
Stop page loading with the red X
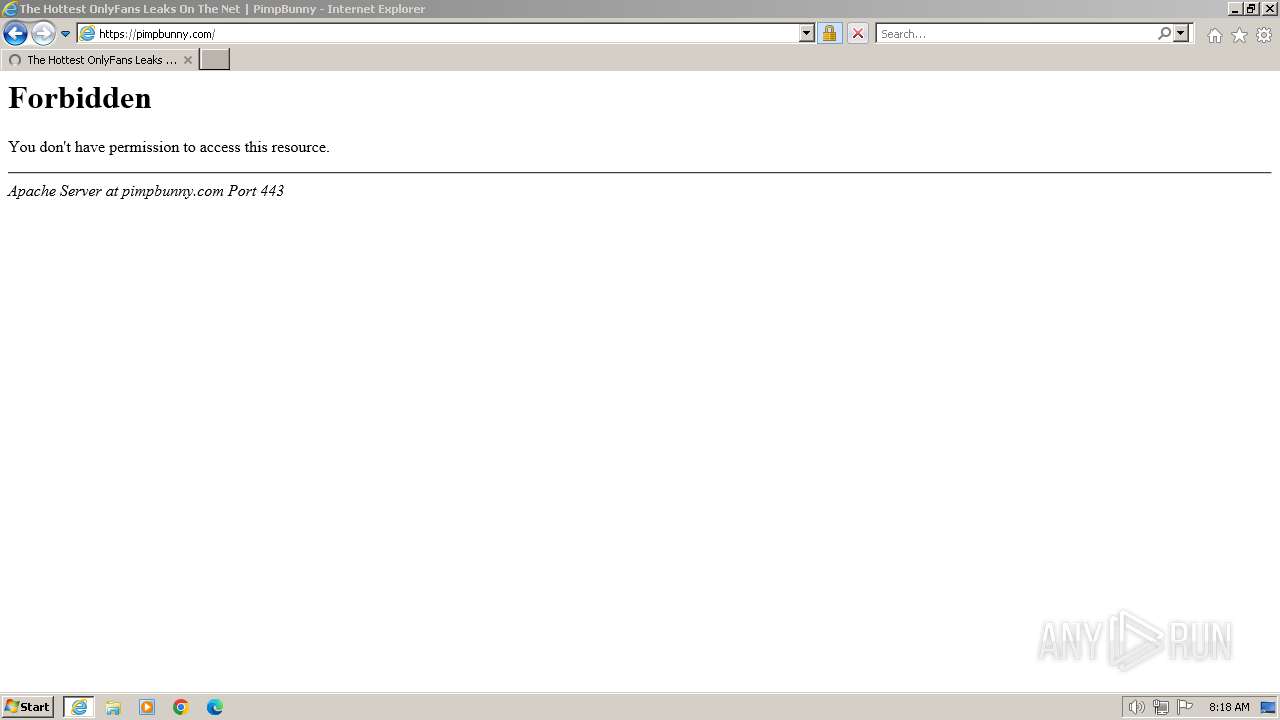858,34
